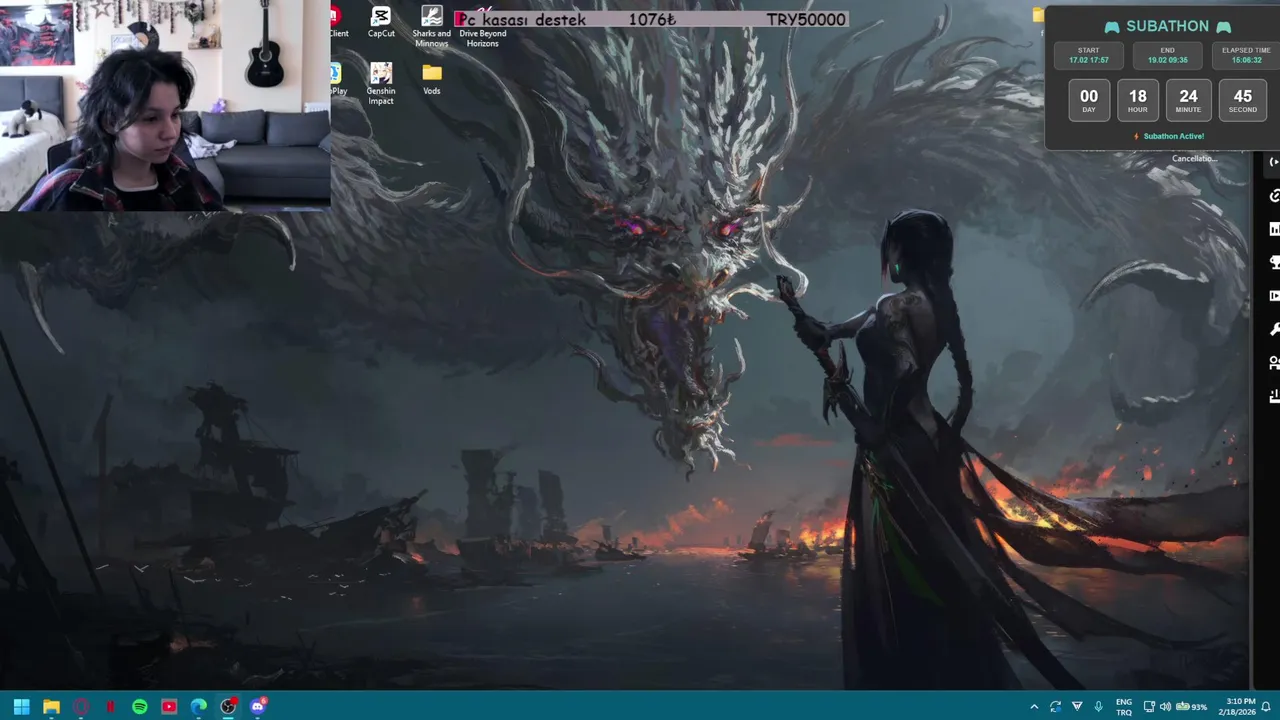
Task: Open the YouTube app in the taskbar
Action: (169, 706)
